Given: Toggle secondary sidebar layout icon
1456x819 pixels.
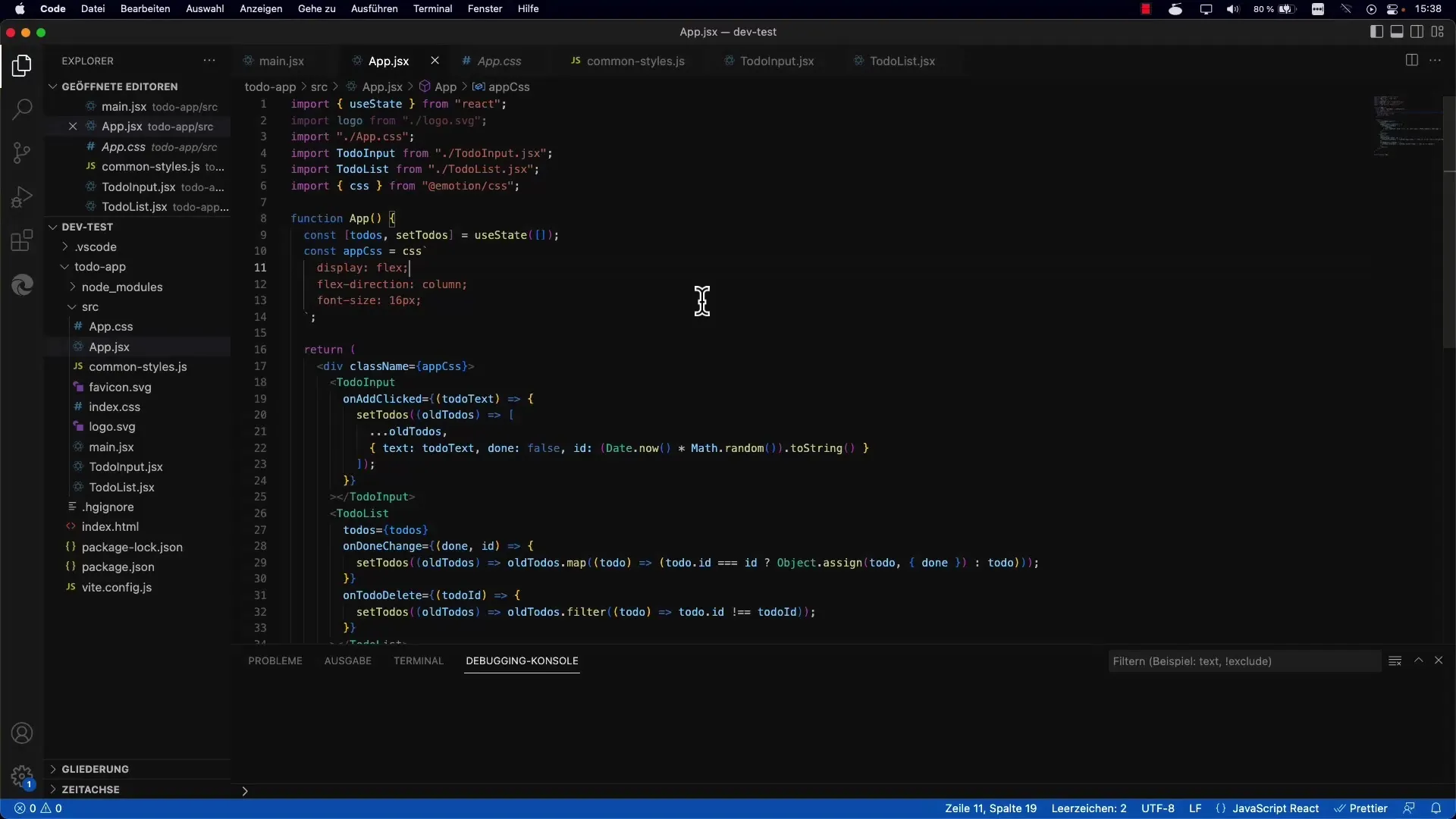Looking at the screenshot, I should (1417, 32).
